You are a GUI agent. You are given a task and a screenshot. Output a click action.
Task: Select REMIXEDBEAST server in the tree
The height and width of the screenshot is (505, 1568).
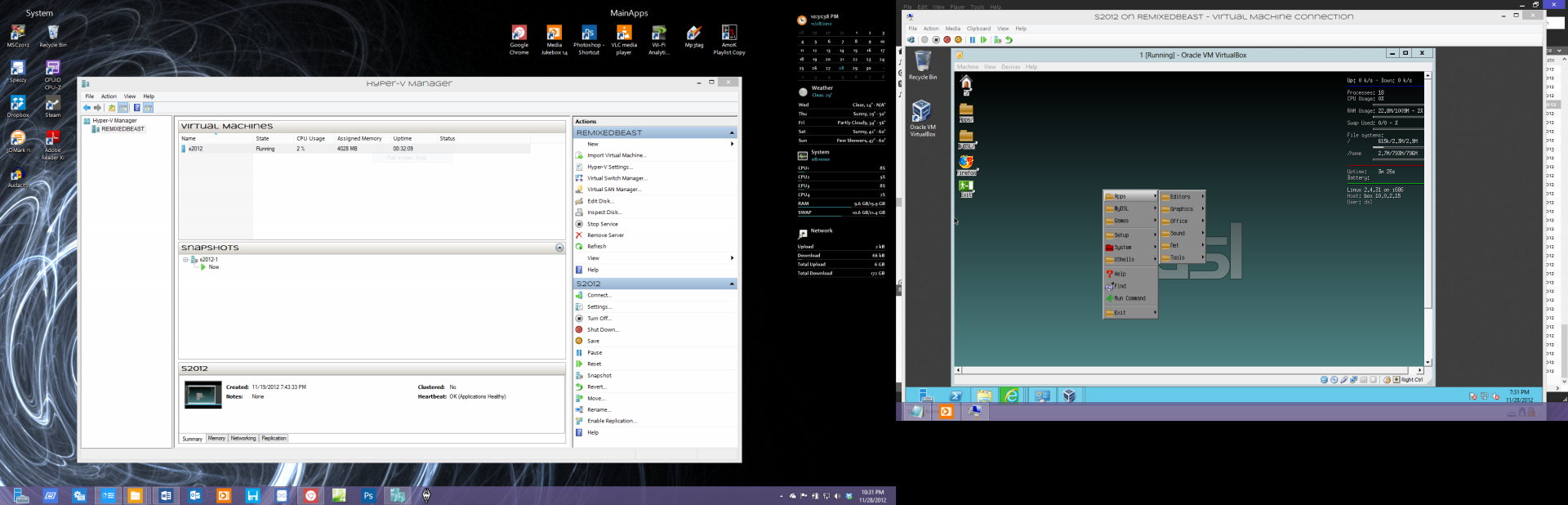122,129
